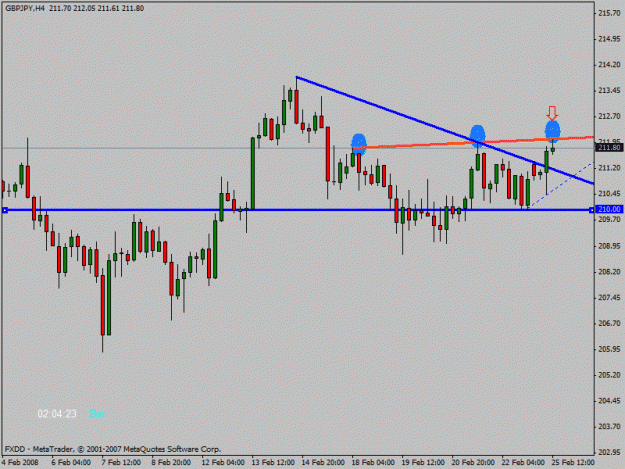Click the 20 Feb 20:00 time label
This screenshot has height=469, width=625.
[x=473, y=463]
